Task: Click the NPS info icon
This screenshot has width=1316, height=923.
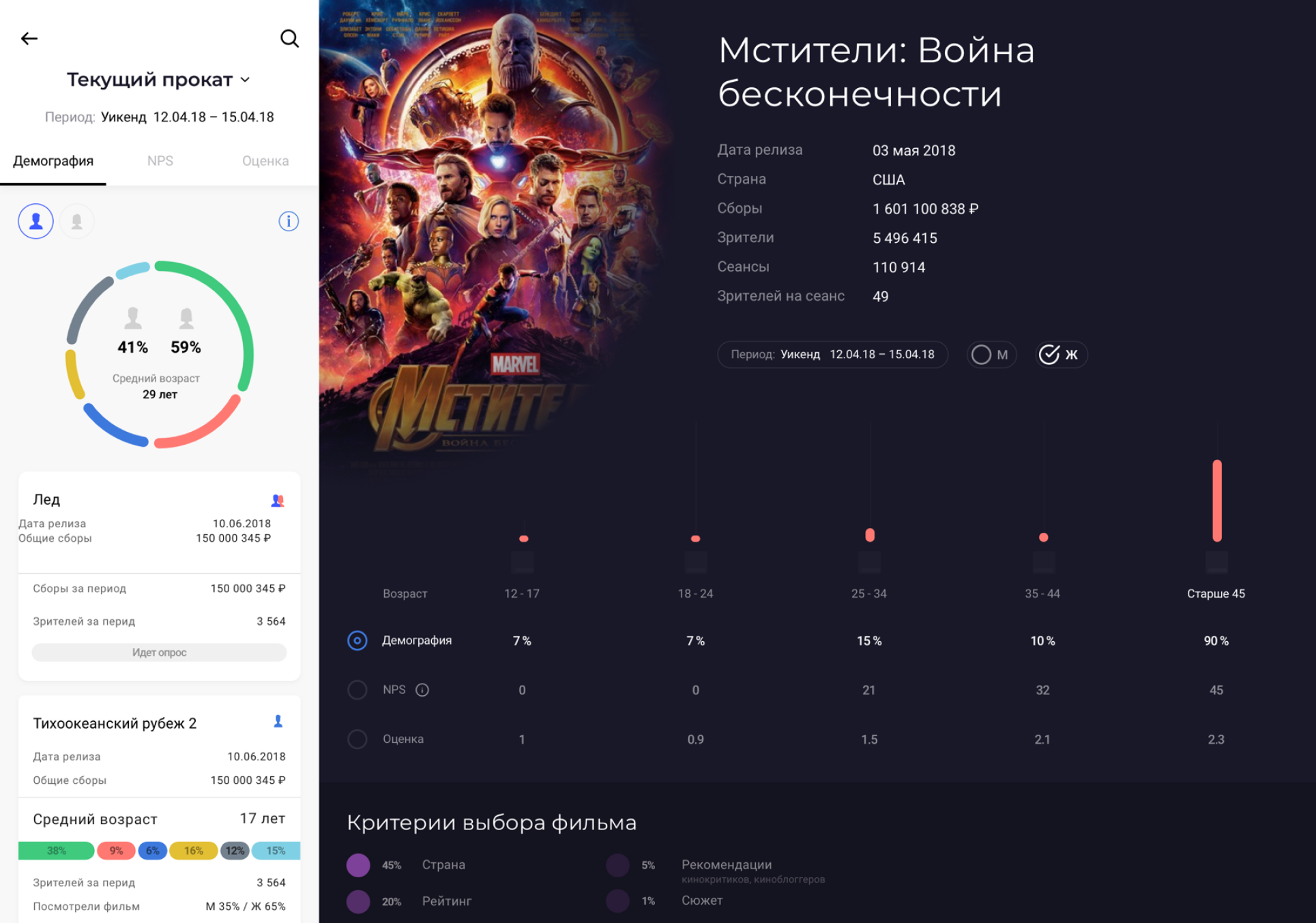Action: coord(422,690)
